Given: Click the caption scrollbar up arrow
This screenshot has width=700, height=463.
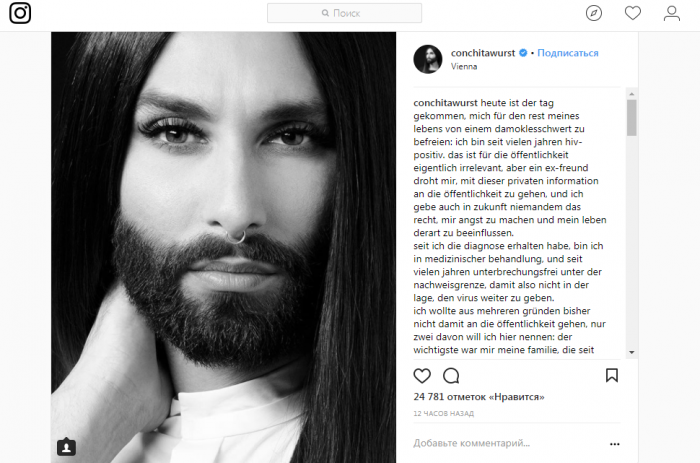Looking at the screenshot, I should pyautogui.click(x=631, y=94).
